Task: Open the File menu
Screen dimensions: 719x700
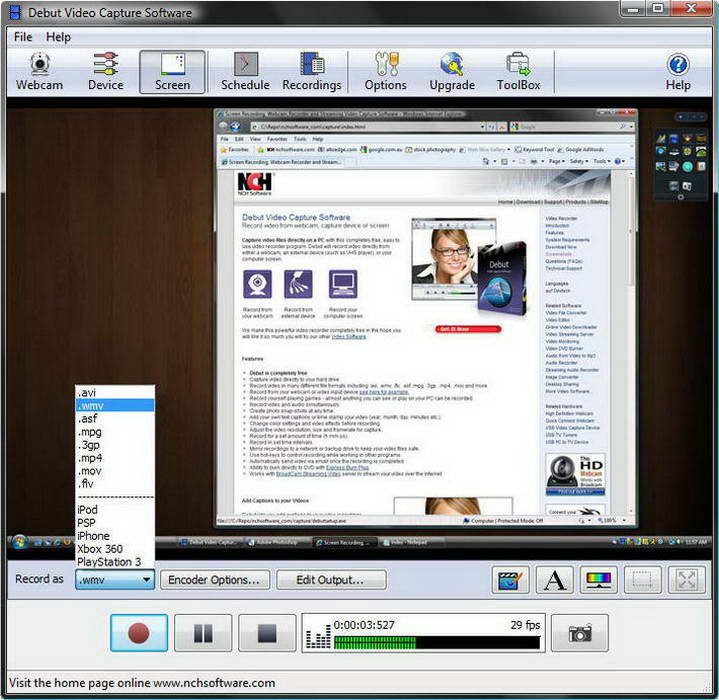Action: [x=23, y=37]
